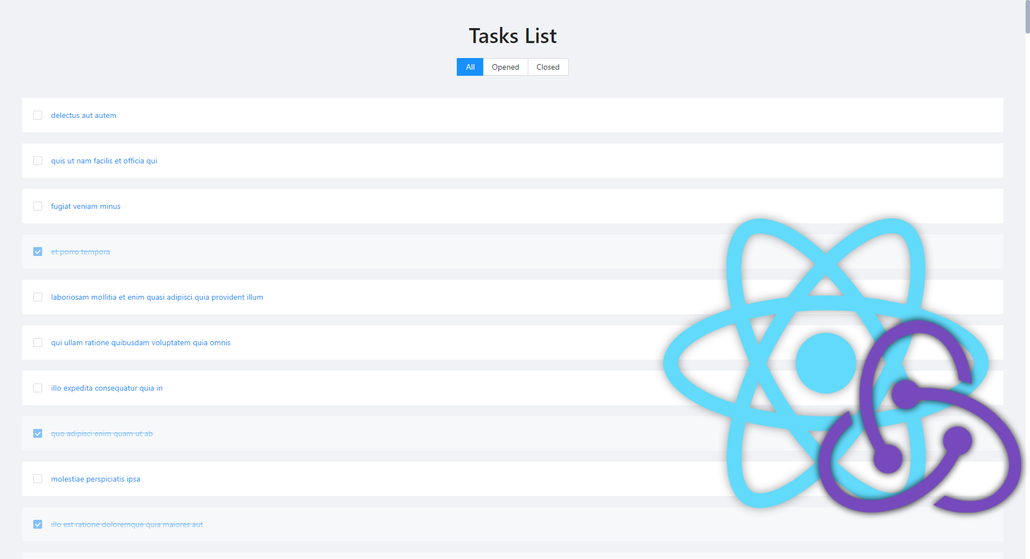Open 'qui ullam ratione quibusdam' task link
The height and width of the screenshot is (559, 1030).
(x=141, y=343)
